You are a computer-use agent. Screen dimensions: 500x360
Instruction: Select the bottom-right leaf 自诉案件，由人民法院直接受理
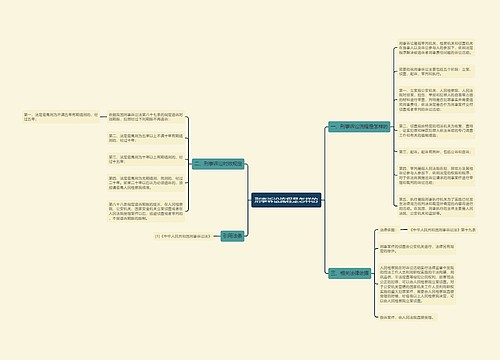click(x=407, y=317)
